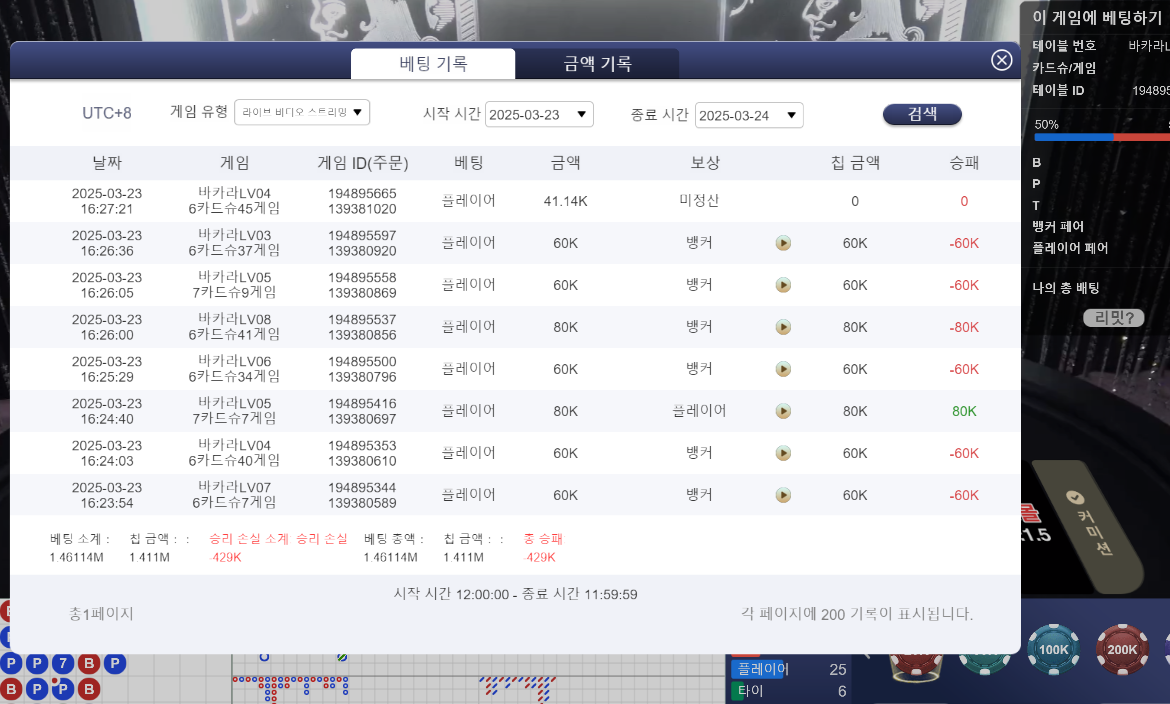Image resolution: width=1170 pixels, height=704 pixels.
Task: Open the 게임 유형 dropdown
Action: 302,112
